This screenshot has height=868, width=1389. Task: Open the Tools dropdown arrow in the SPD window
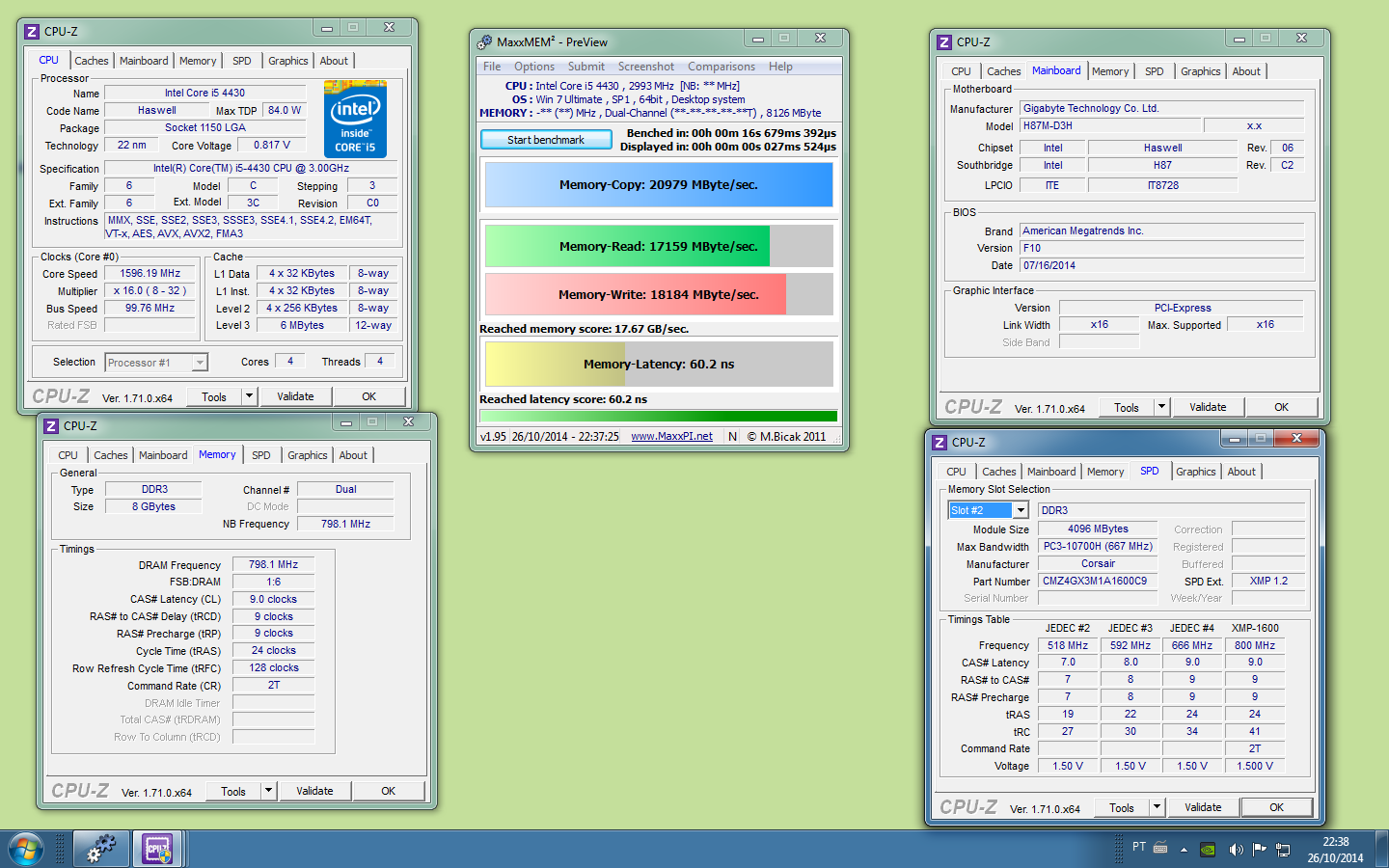(1157, 807)
